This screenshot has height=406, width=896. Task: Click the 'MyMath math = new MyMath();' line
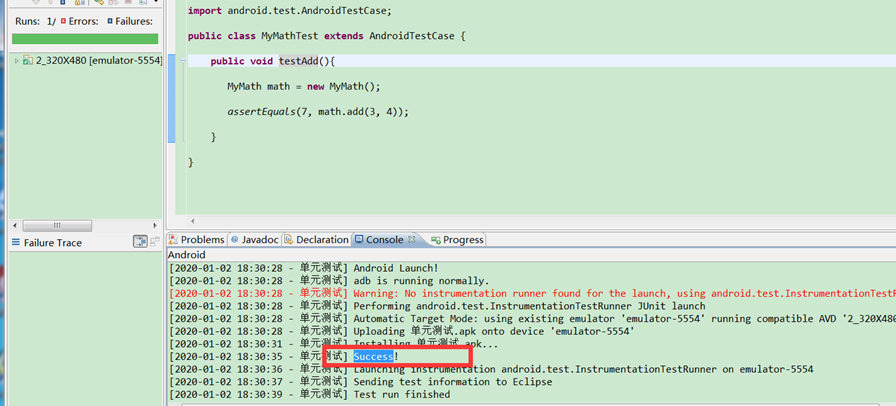(303, 87)
